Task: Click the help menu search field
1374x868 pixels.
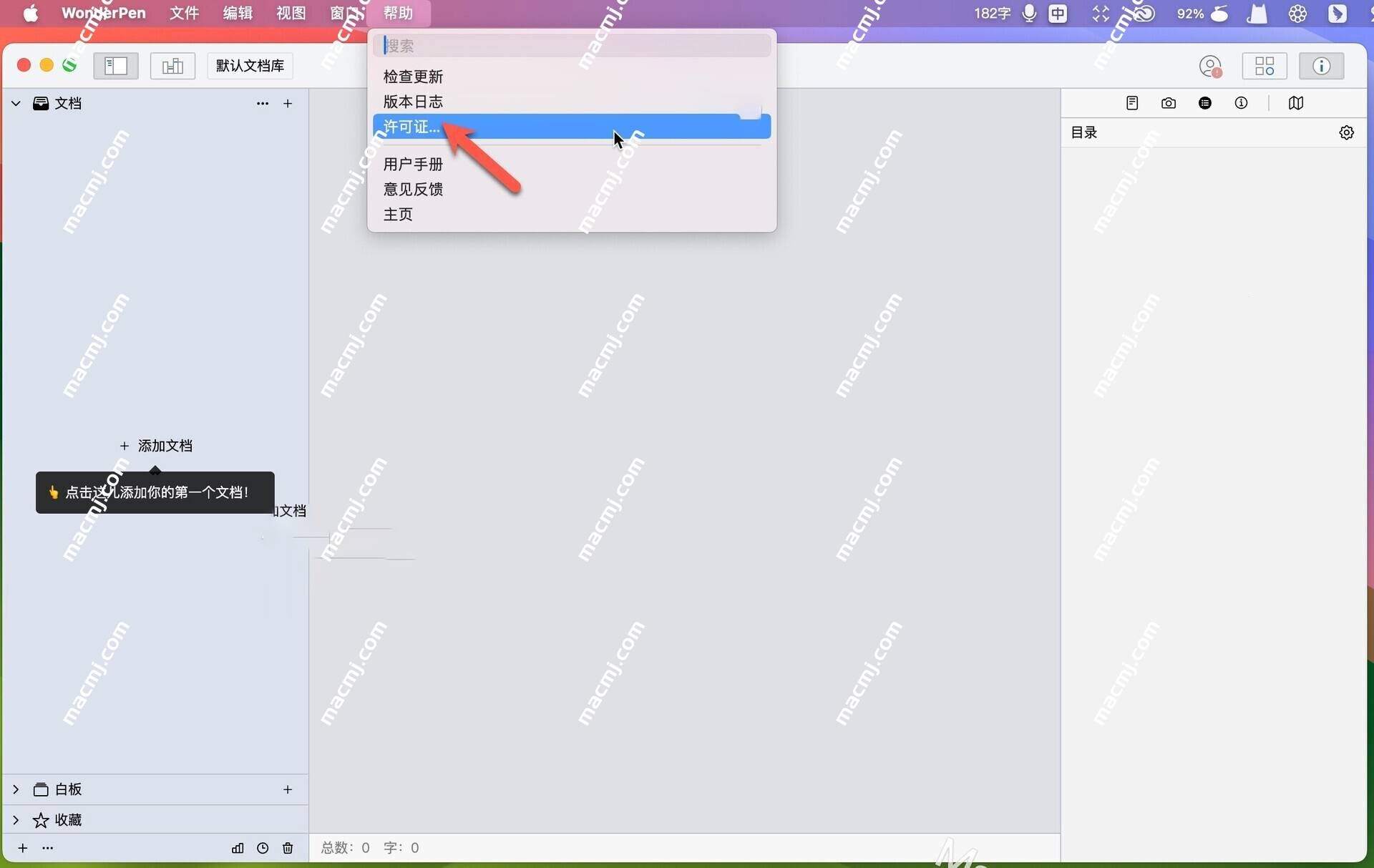Action: pyautogui.click(x=572, y=46)
